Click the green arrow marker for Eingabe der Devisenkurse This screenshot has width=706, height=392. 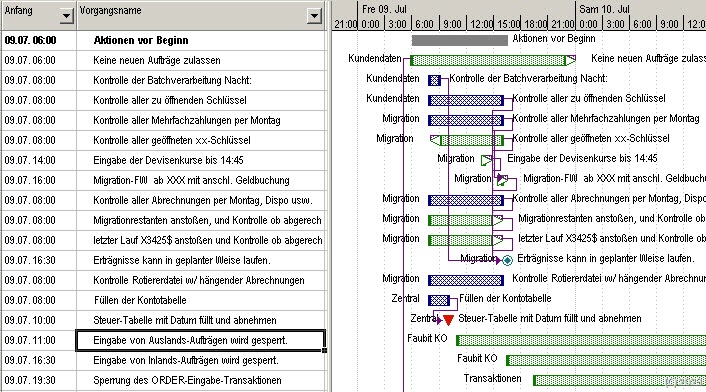pos(487,160)
